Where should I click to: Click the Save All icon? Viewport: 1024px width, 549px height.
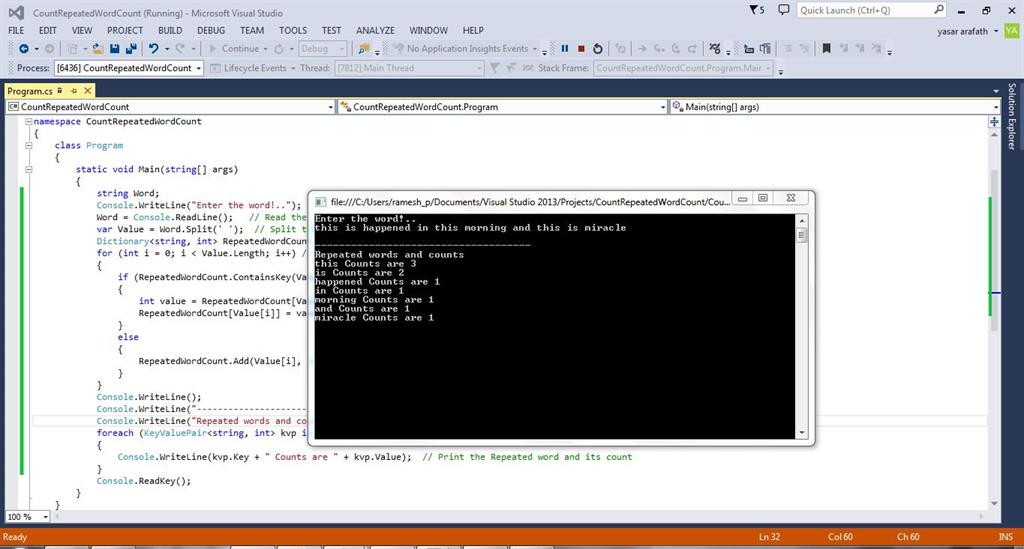click(x=129, y=48)
